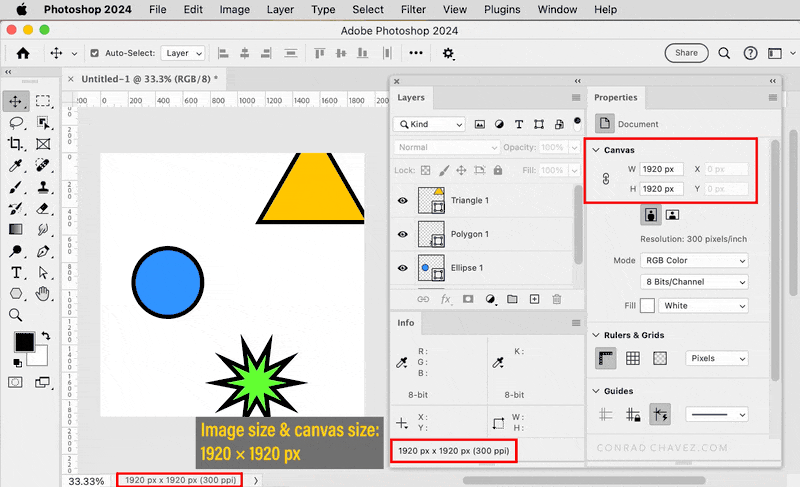Set canvas orientation to landscape
Viewport: 800px width, 487px height.
click(672, 215)
